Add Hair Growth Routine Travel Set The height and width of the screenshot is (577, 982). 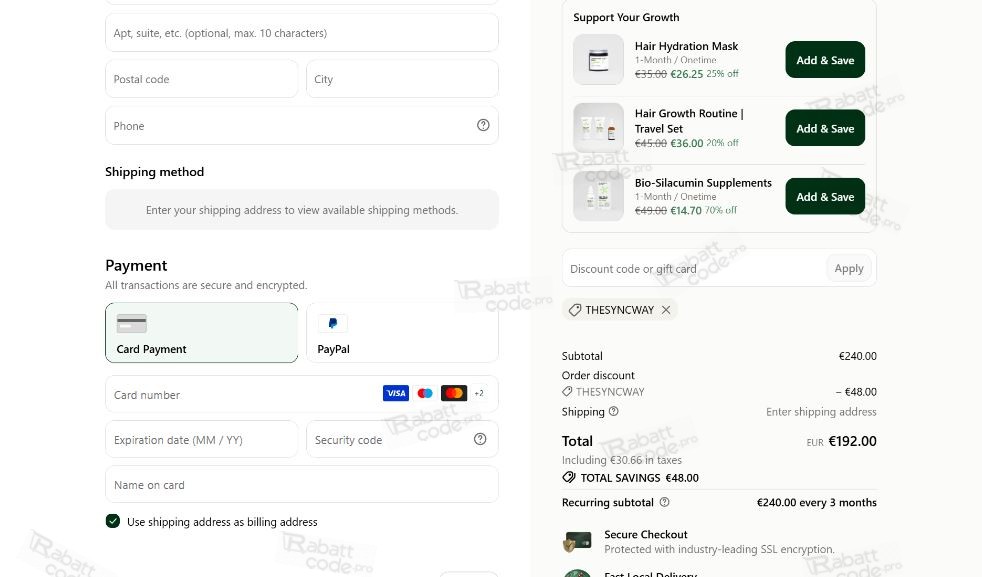click(825, 128)
